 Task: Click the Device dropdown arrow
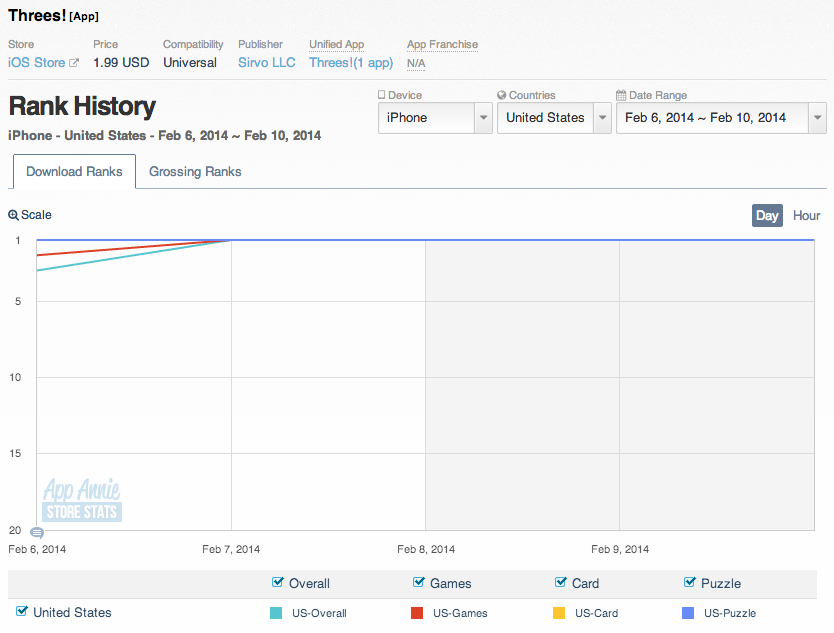pyautogui.click(x=483, y=118)
